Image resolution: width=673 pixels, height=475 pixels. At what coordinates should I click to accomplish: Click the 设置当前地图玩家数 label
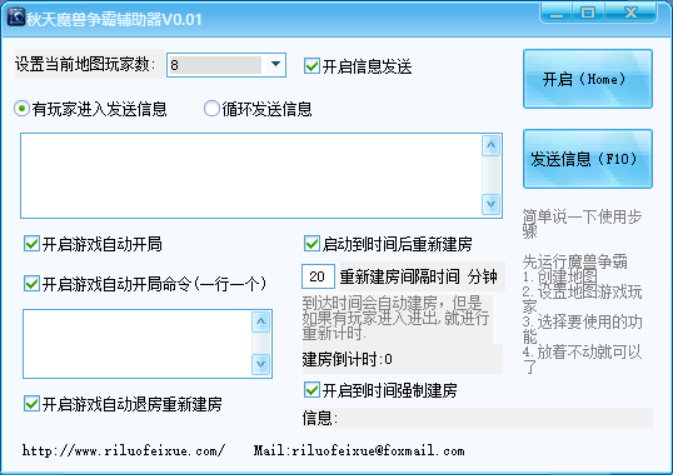[85, 64]
